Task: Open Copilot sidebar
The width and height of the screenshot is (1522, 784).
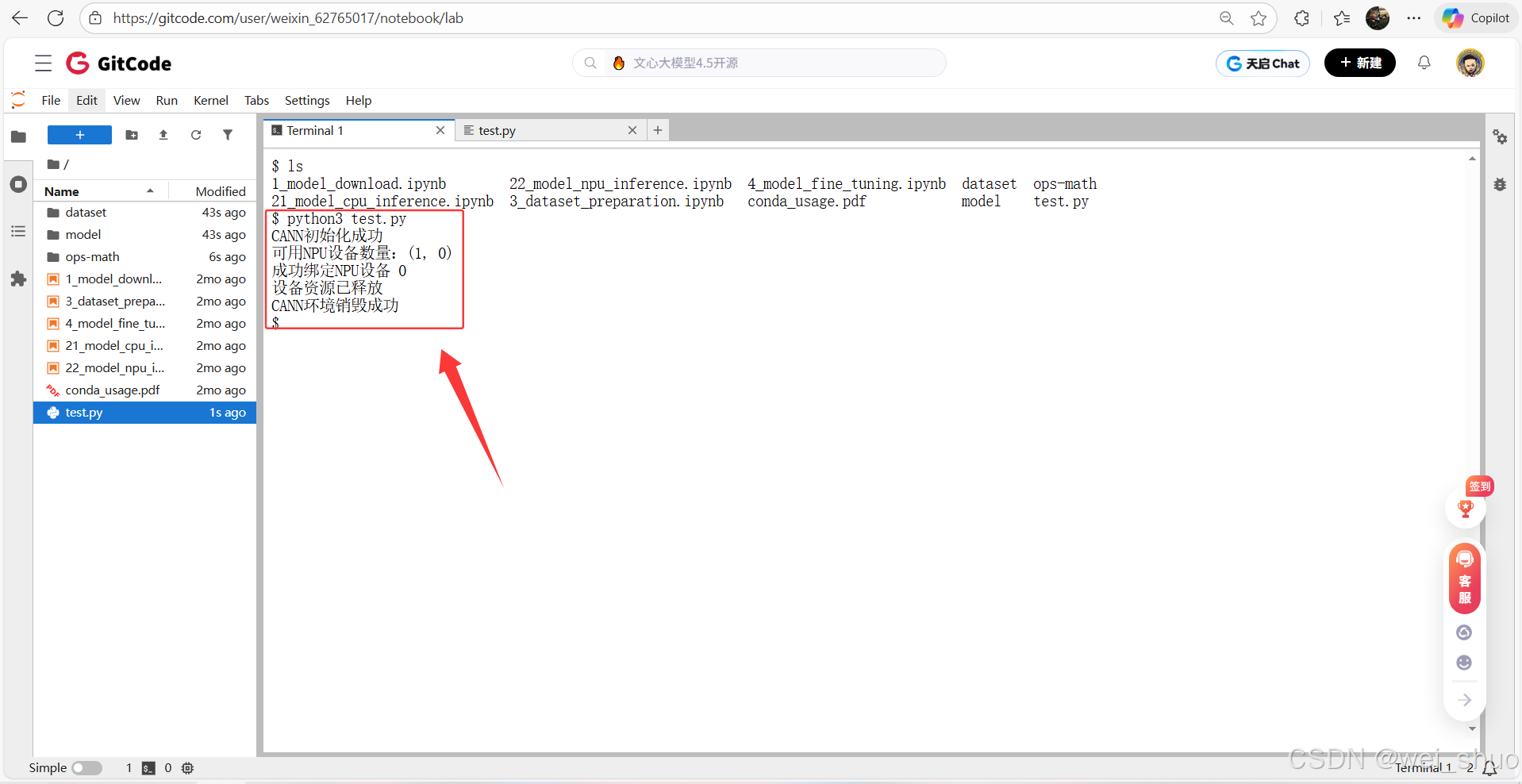Action: tap(1476, 17)
